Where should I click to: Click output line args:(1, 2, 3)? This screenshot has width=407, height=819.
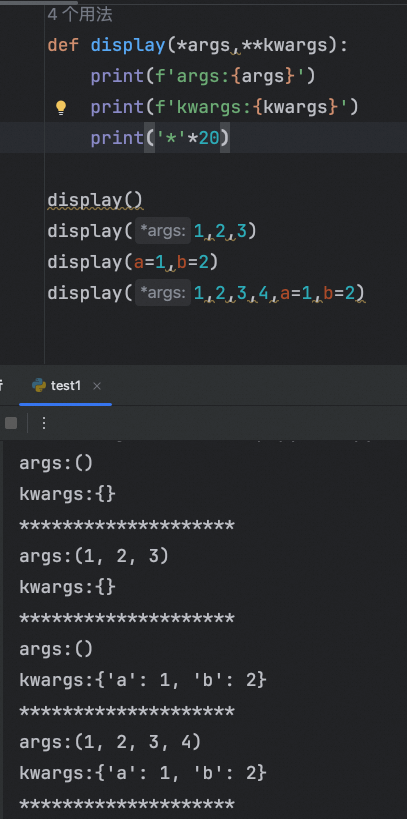(94, 556)
